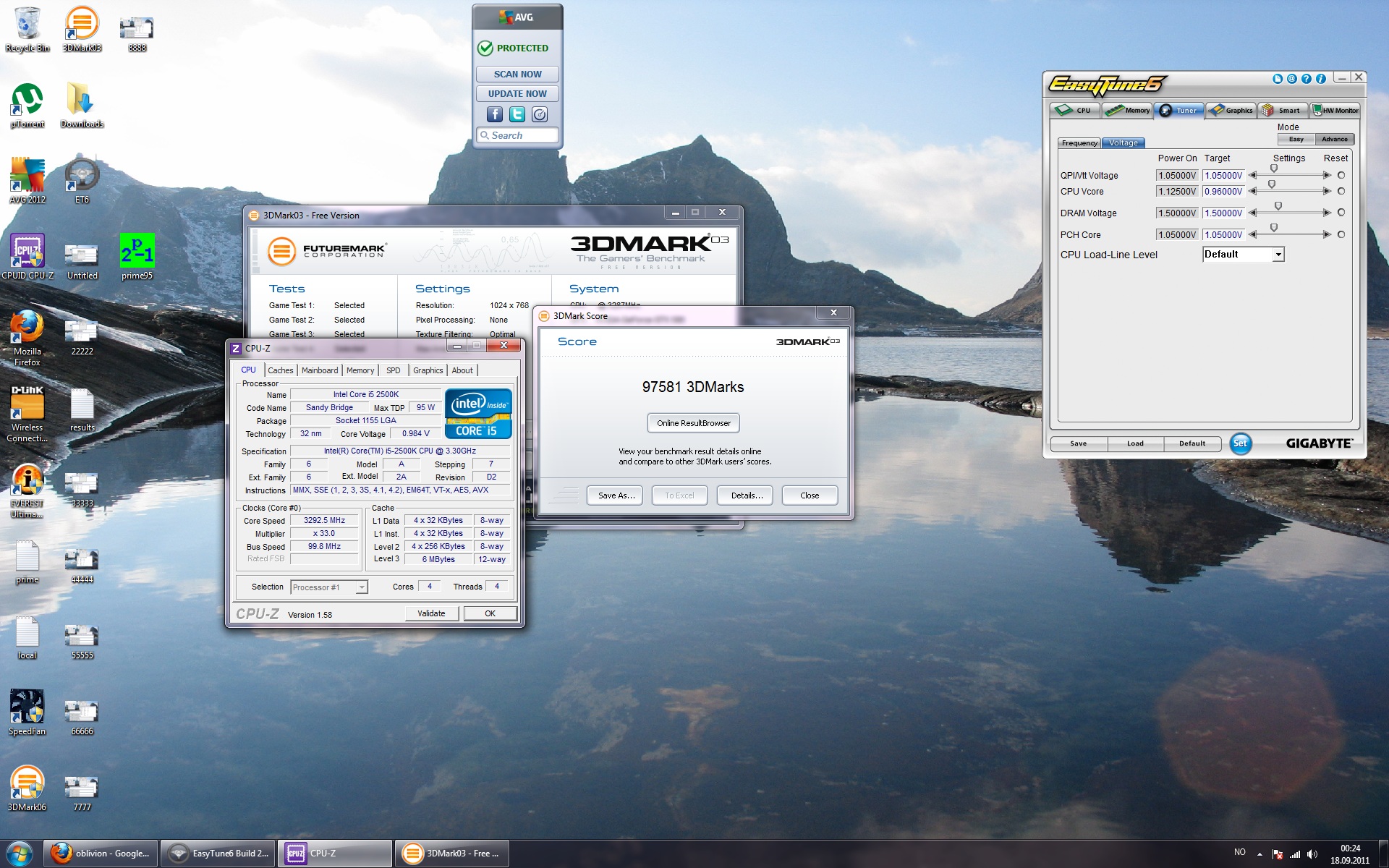Click the @ email icon in EasyTune6
This screenshot has height=868, width=1389.
(x=1292, y=79)
